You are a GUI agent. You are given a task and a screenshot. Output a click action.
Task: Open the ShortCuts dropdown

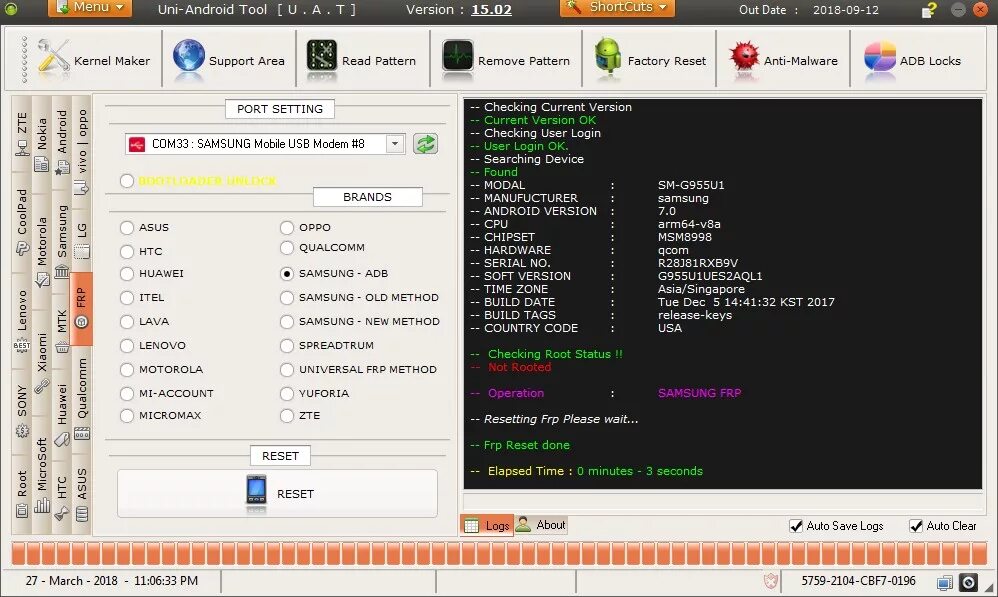(x=617, y=8)
